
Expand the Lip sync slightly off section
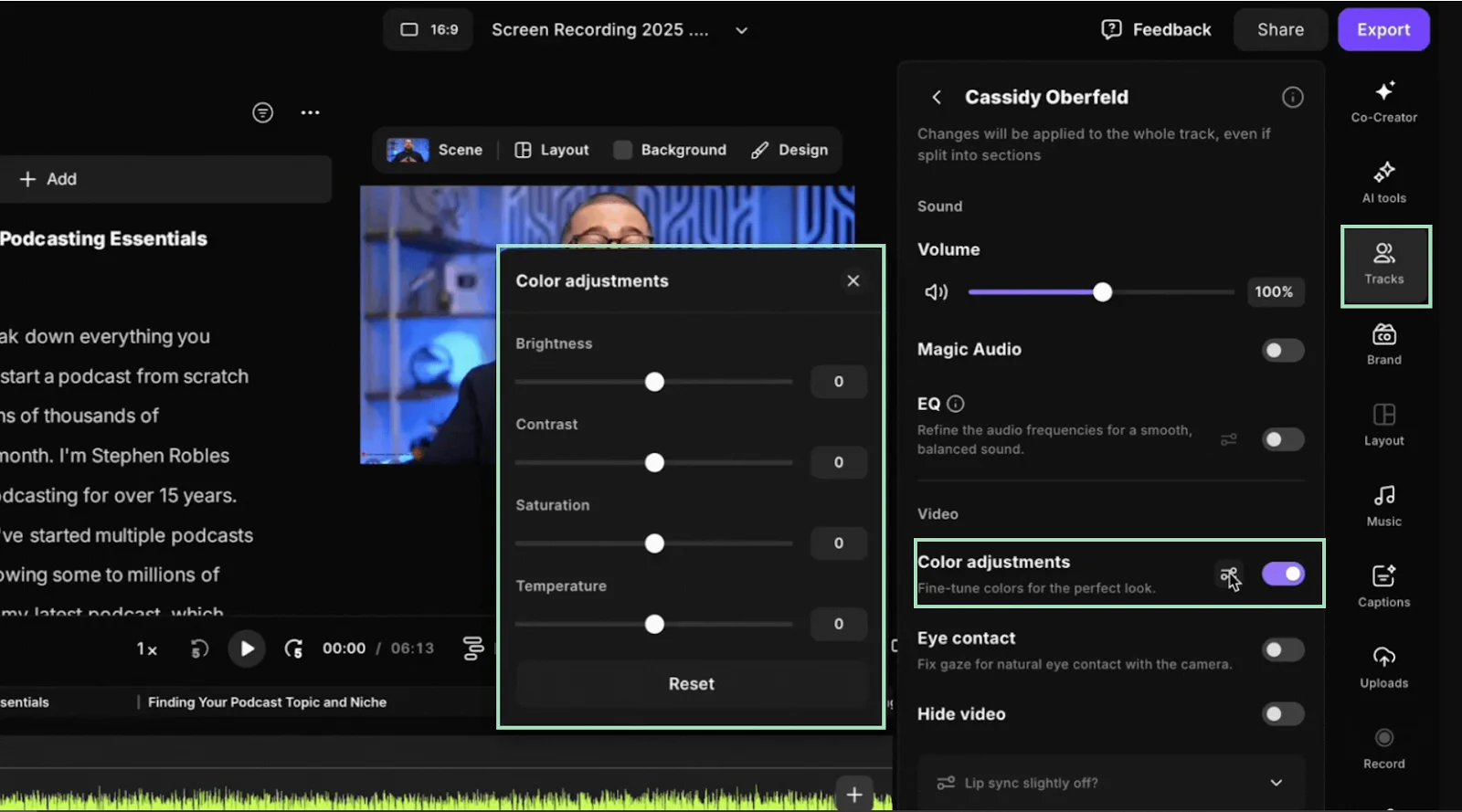[1110, 783]
